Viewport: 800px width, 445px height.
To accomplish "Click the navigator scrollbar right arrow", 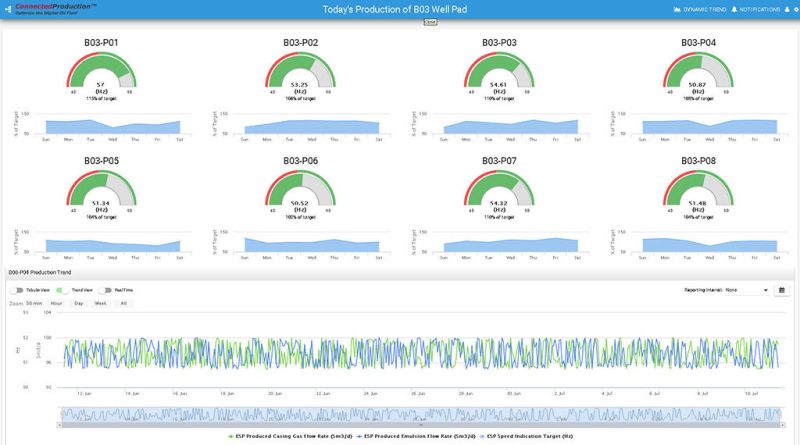I will tap(782, 425).
